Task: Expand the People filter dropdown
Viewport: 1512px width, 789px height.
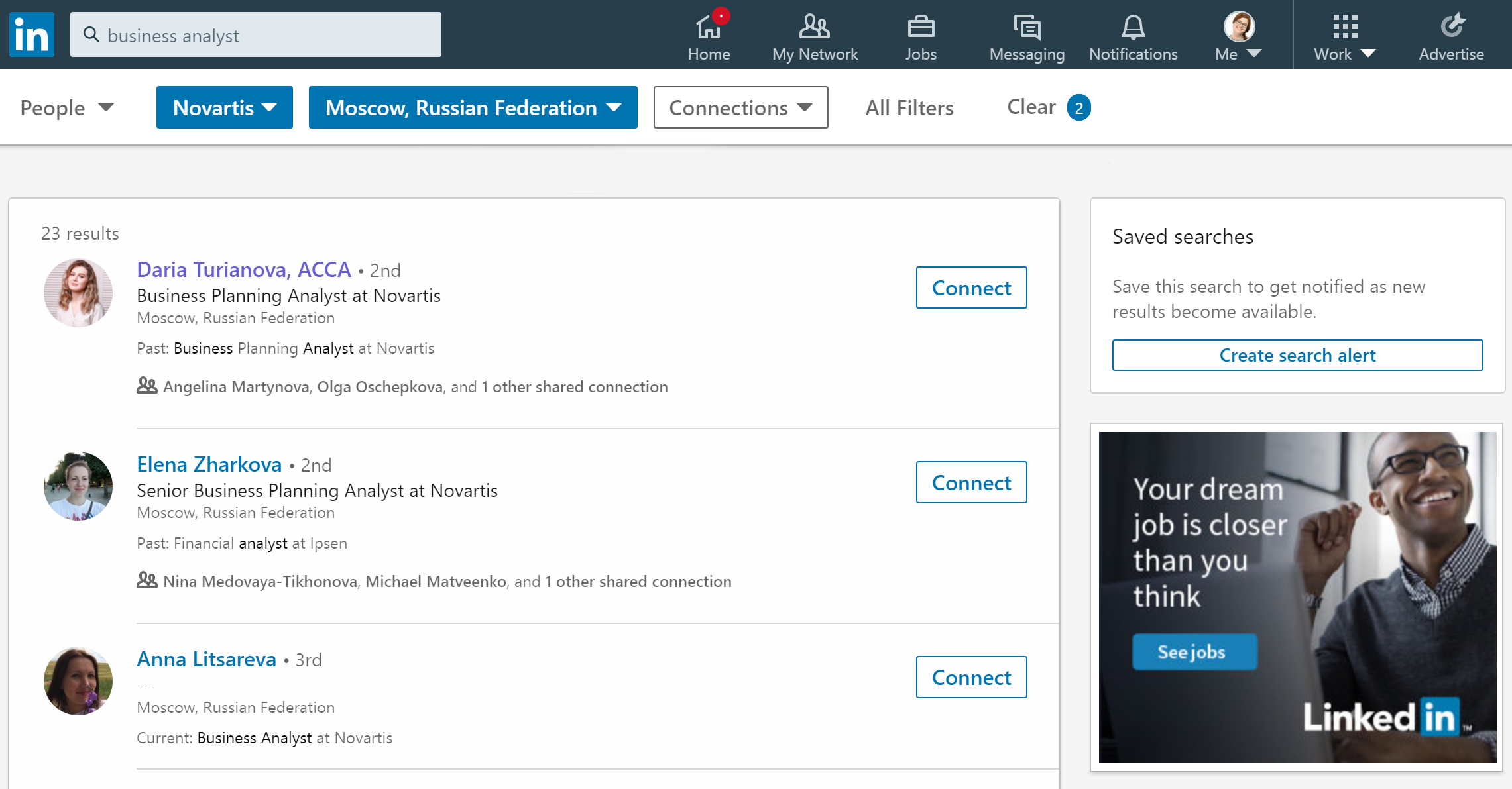Action: click(67, 107)
